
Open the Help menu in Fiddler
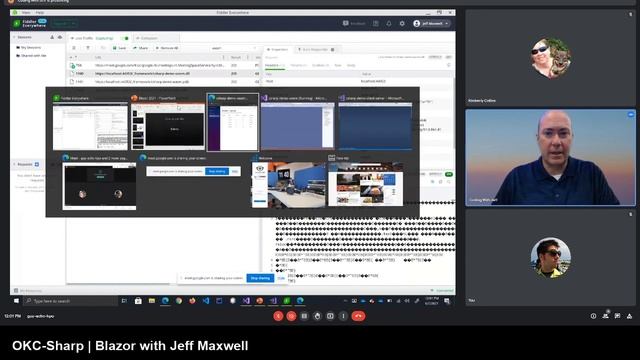pos(40,13)
